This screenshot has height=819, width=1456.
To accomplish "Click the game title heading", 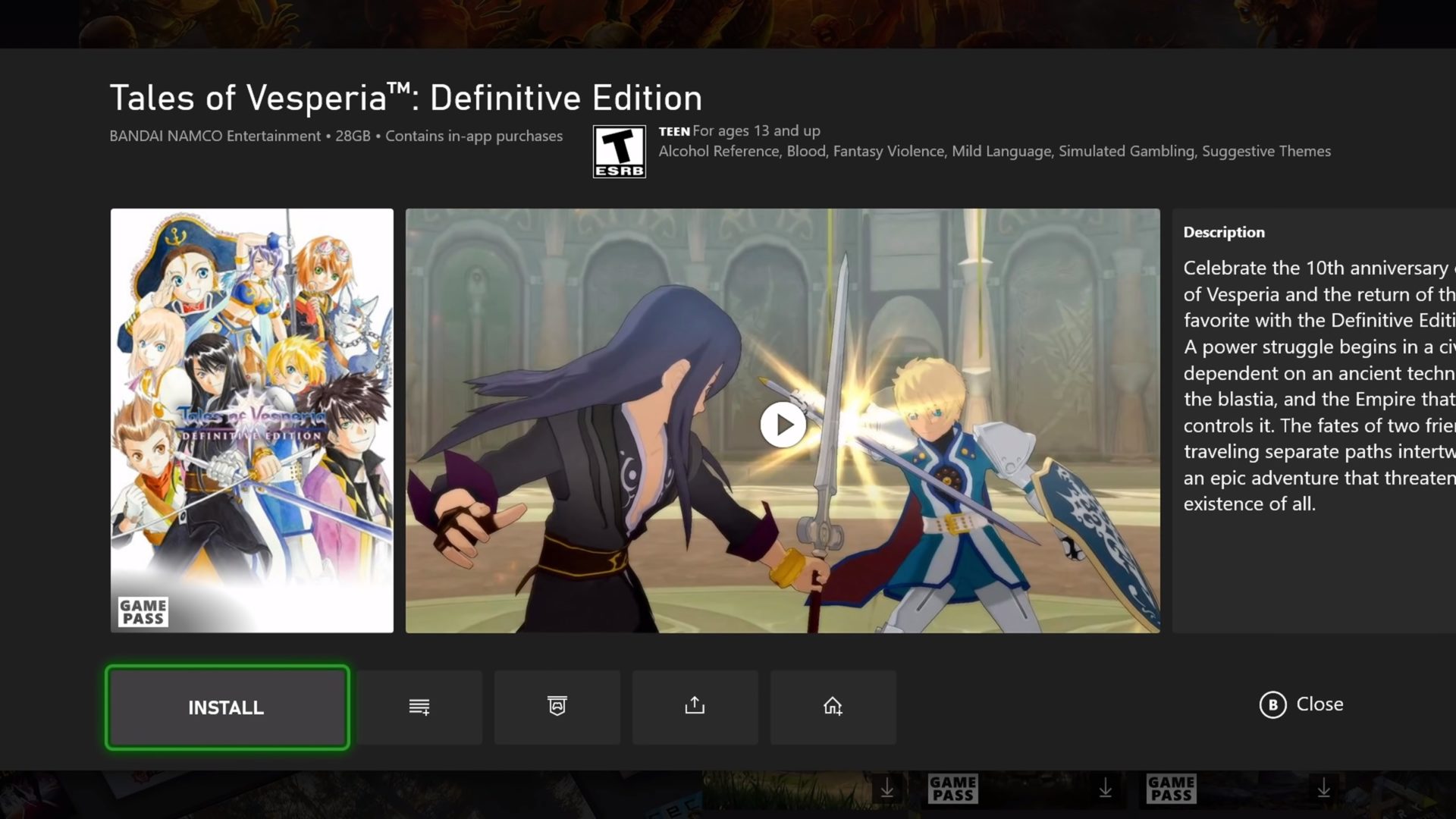I will [x=406, y=99].
